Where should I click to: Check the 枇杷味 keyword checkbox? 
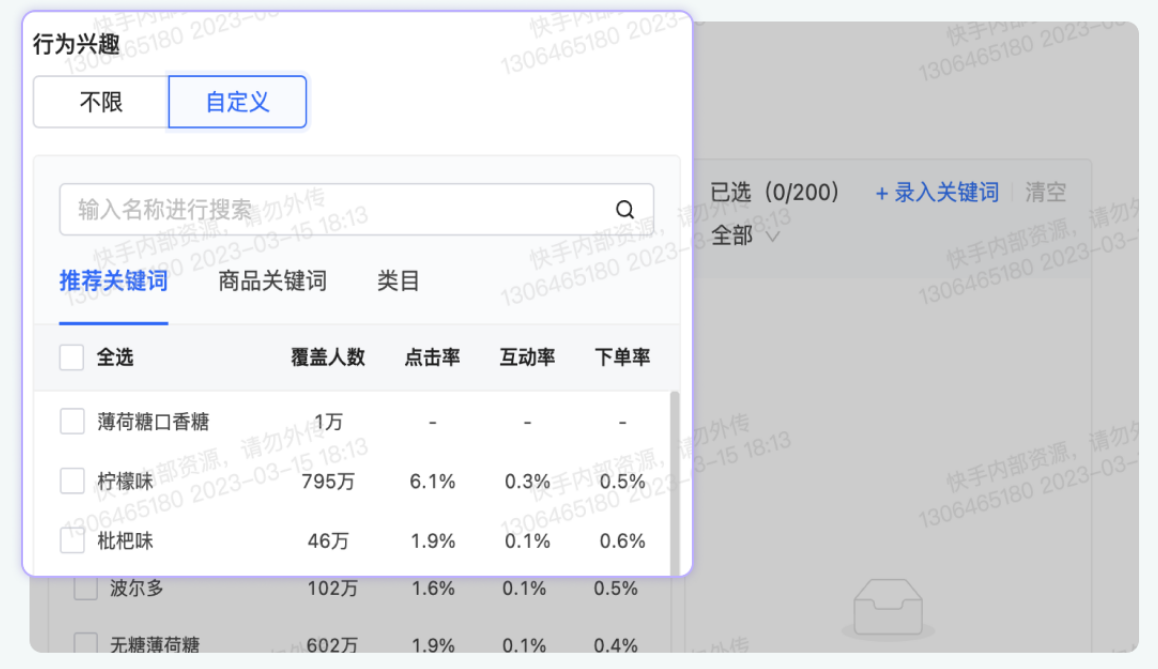tap(71, 540)
